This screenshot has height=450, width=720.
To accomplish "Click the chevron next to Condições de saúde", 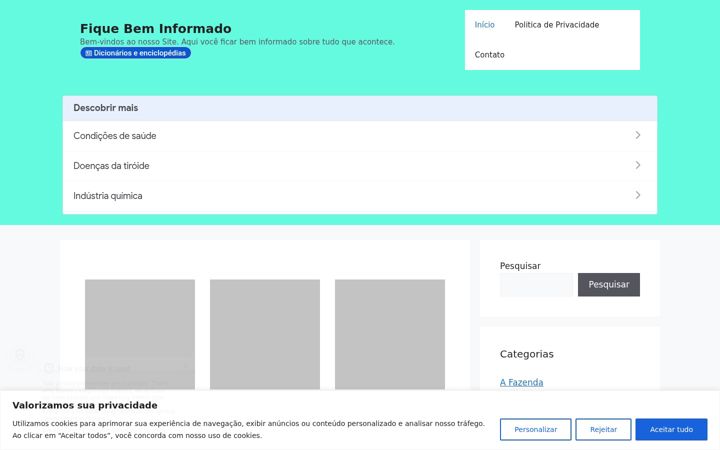I will point(638,135).
